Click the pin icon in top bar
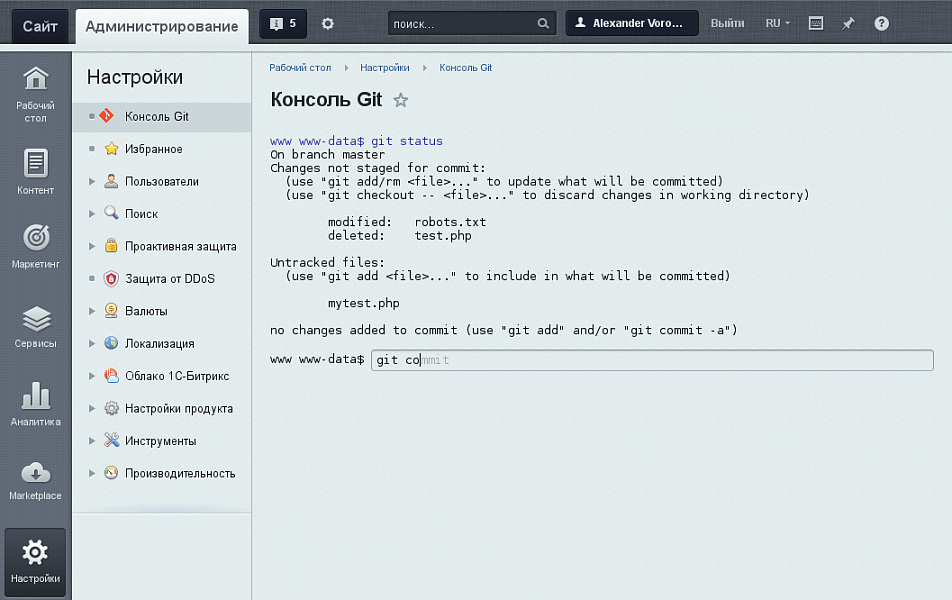The image size is (952, 600). pyautogui.click(x=848, y=23)
